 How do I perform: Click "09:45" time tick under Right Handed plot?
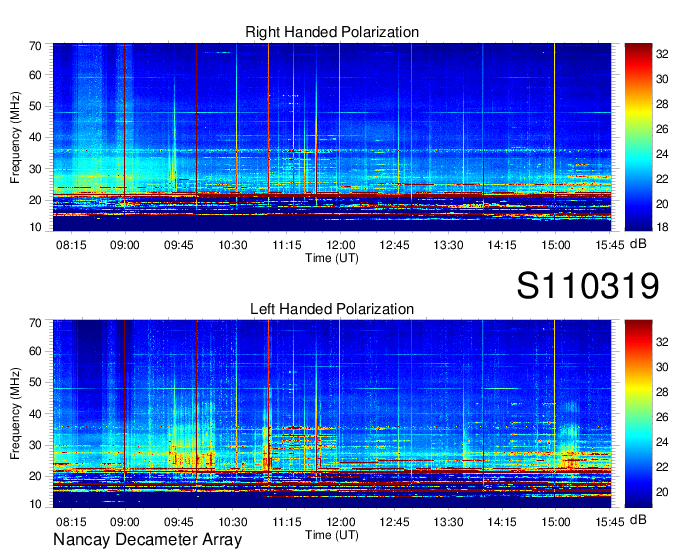(x=179, y=245)
